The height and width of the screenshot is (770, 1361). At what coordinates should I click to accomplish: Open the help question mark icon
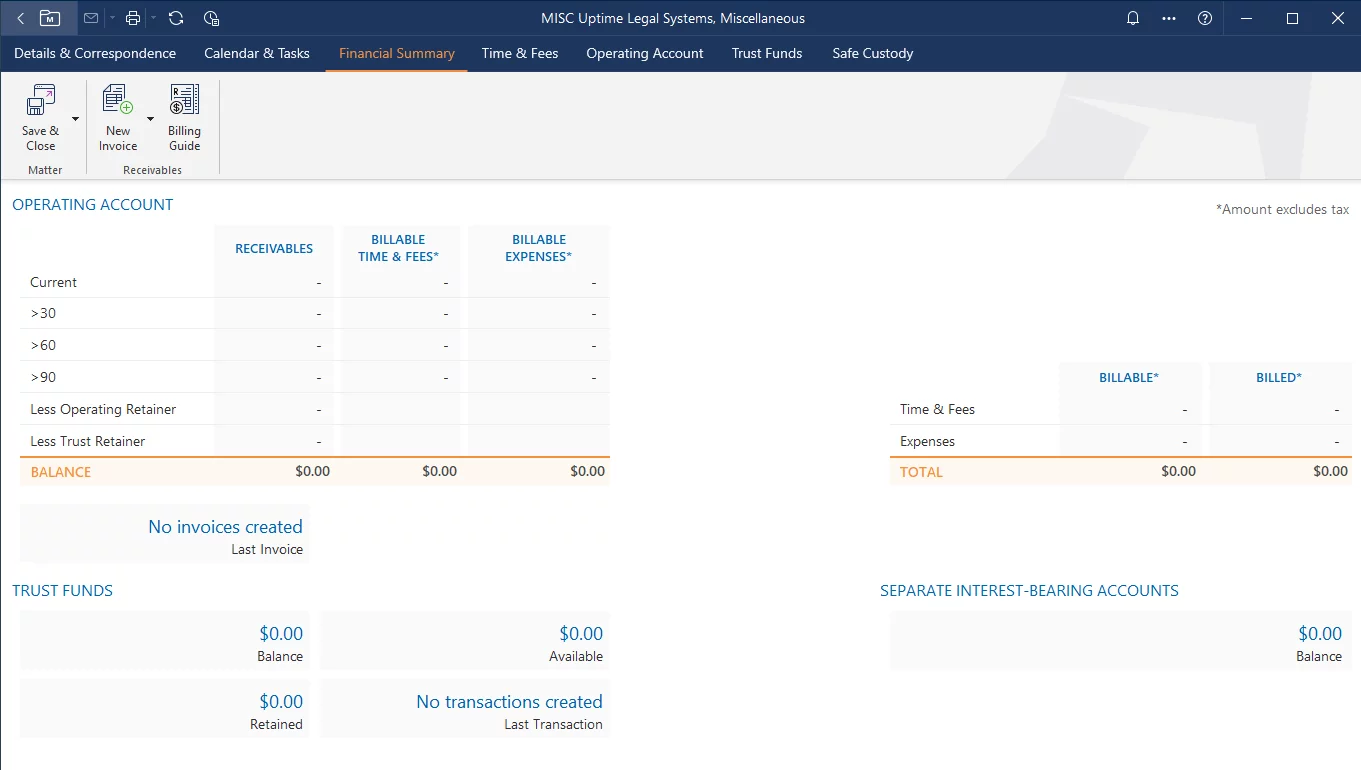tap(1205, 18)
